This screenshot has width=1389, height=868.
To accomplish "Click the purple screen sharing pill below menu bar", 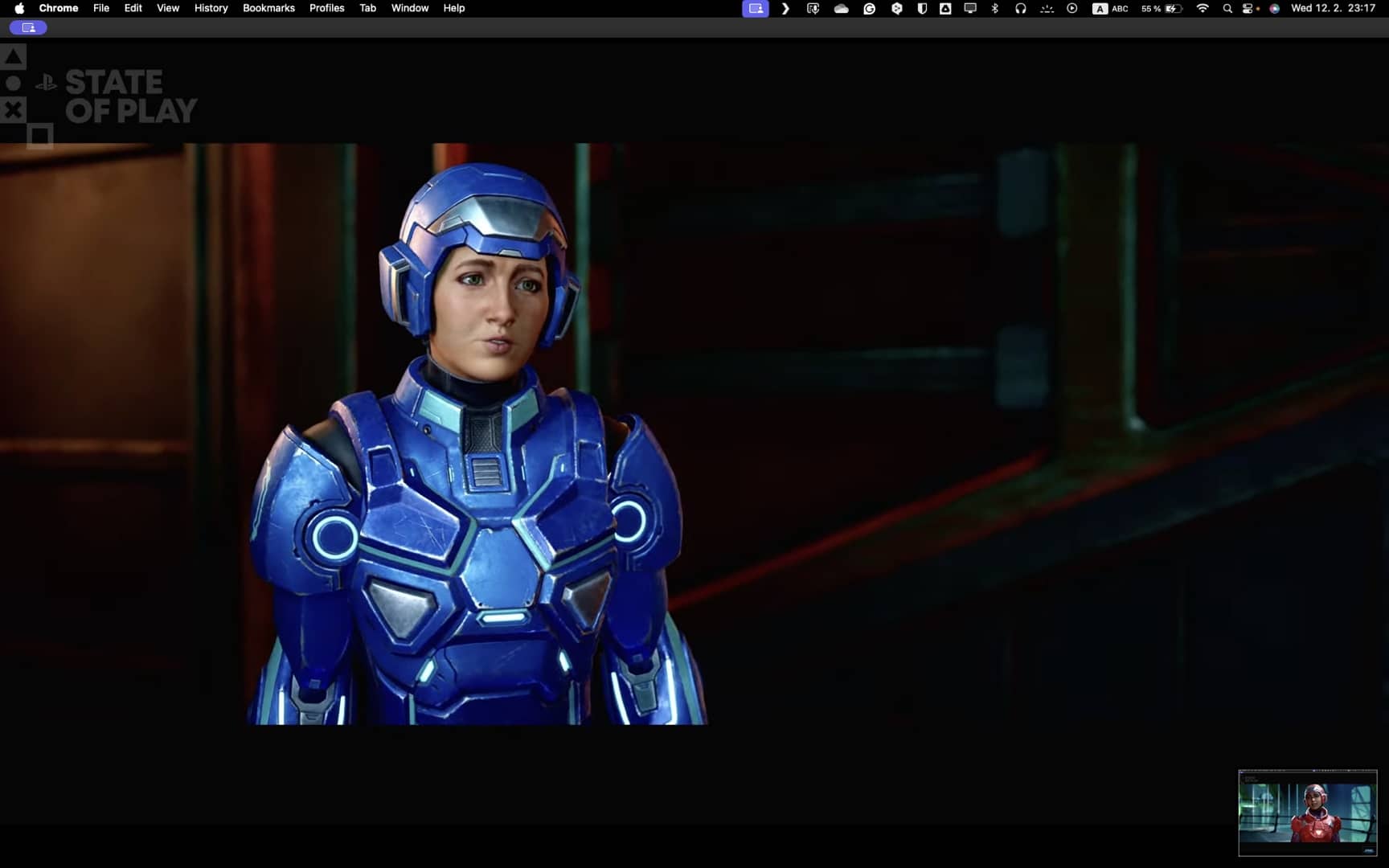I will tap(28, 27).
